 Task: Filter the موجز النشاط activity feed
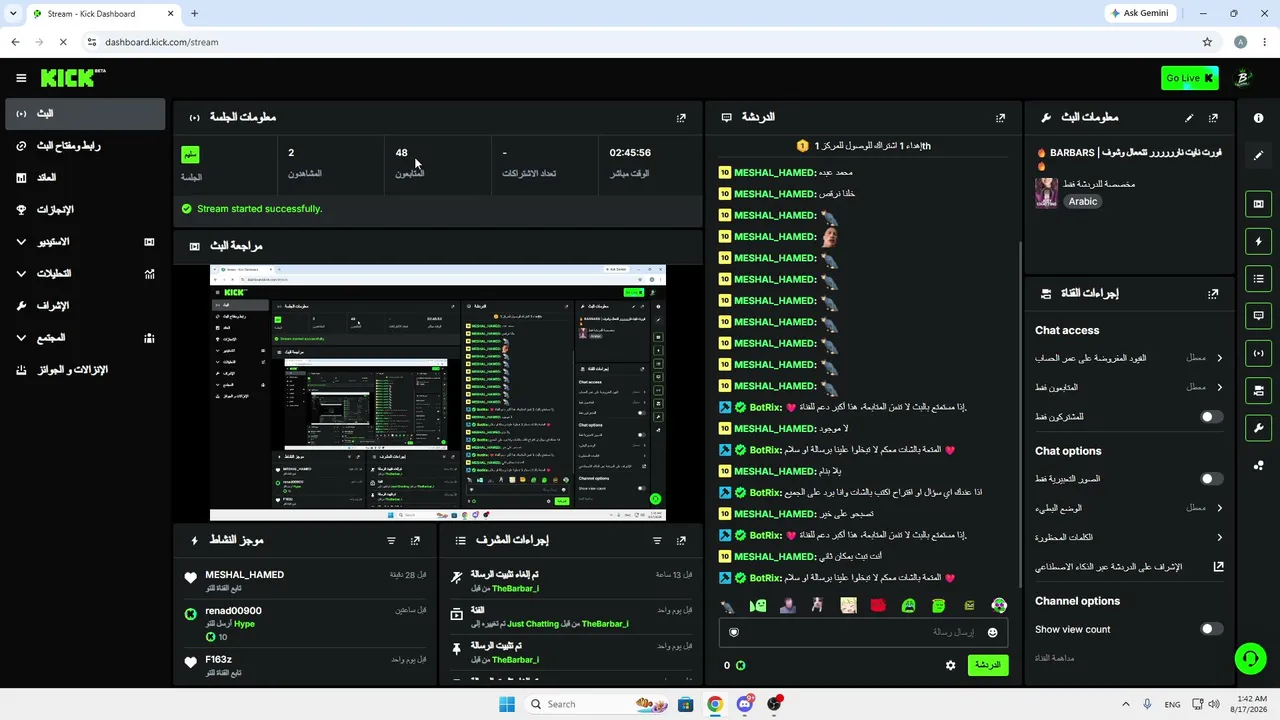[391, 541]
